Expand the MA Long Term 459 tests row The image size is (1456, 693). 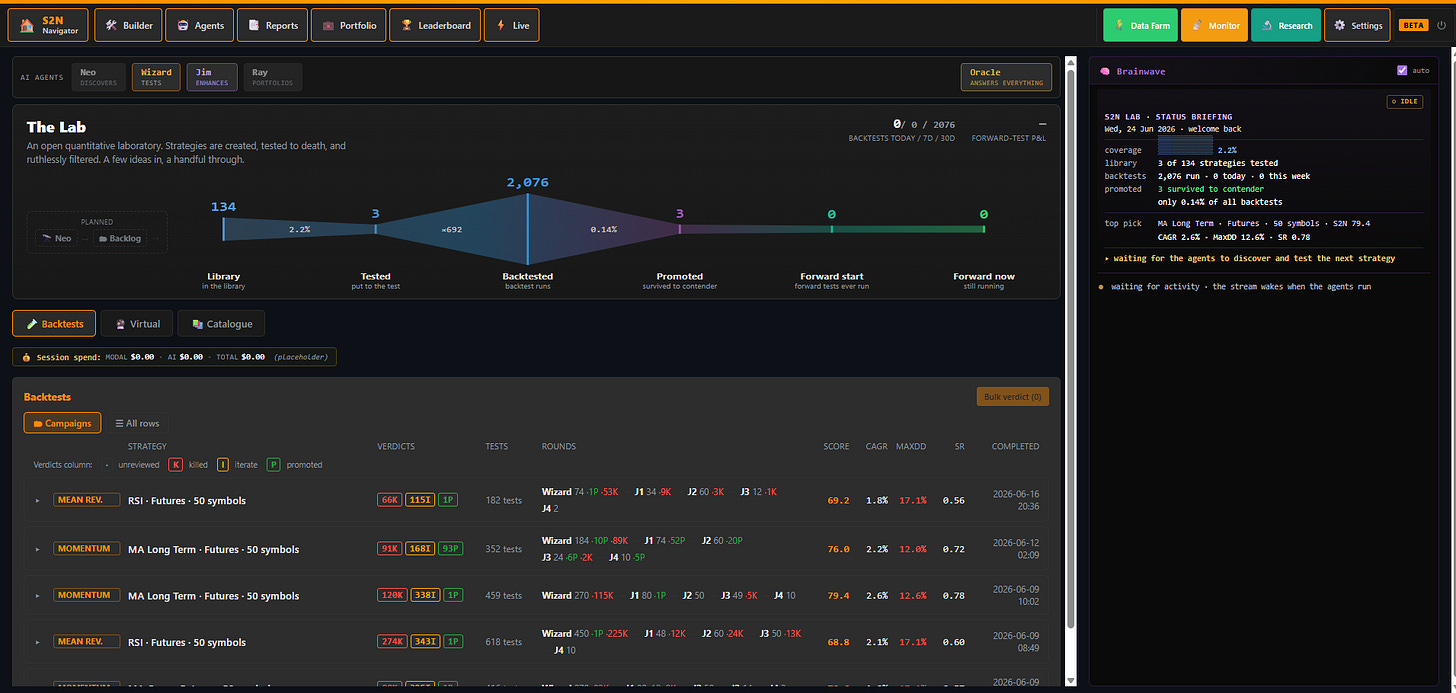tap(37, 596)
